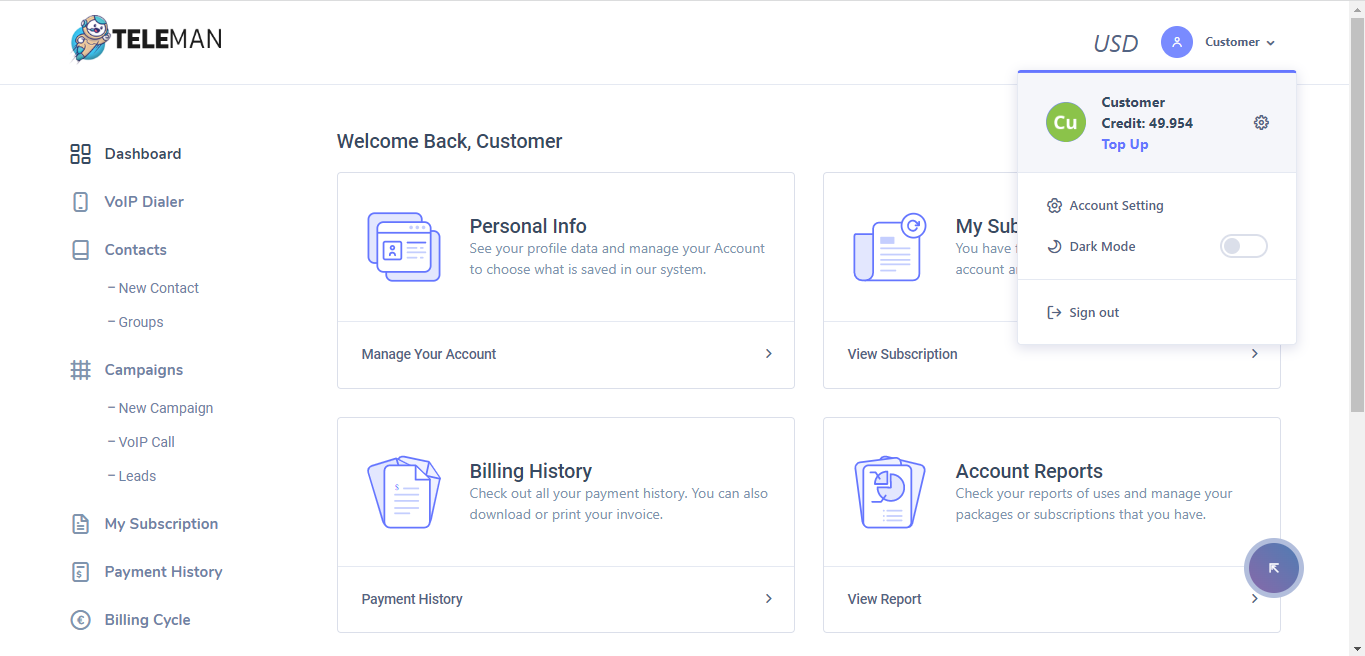Open Leads under Campaigns
This screenshot has height=656, width=1365.
tap(137, 476)
